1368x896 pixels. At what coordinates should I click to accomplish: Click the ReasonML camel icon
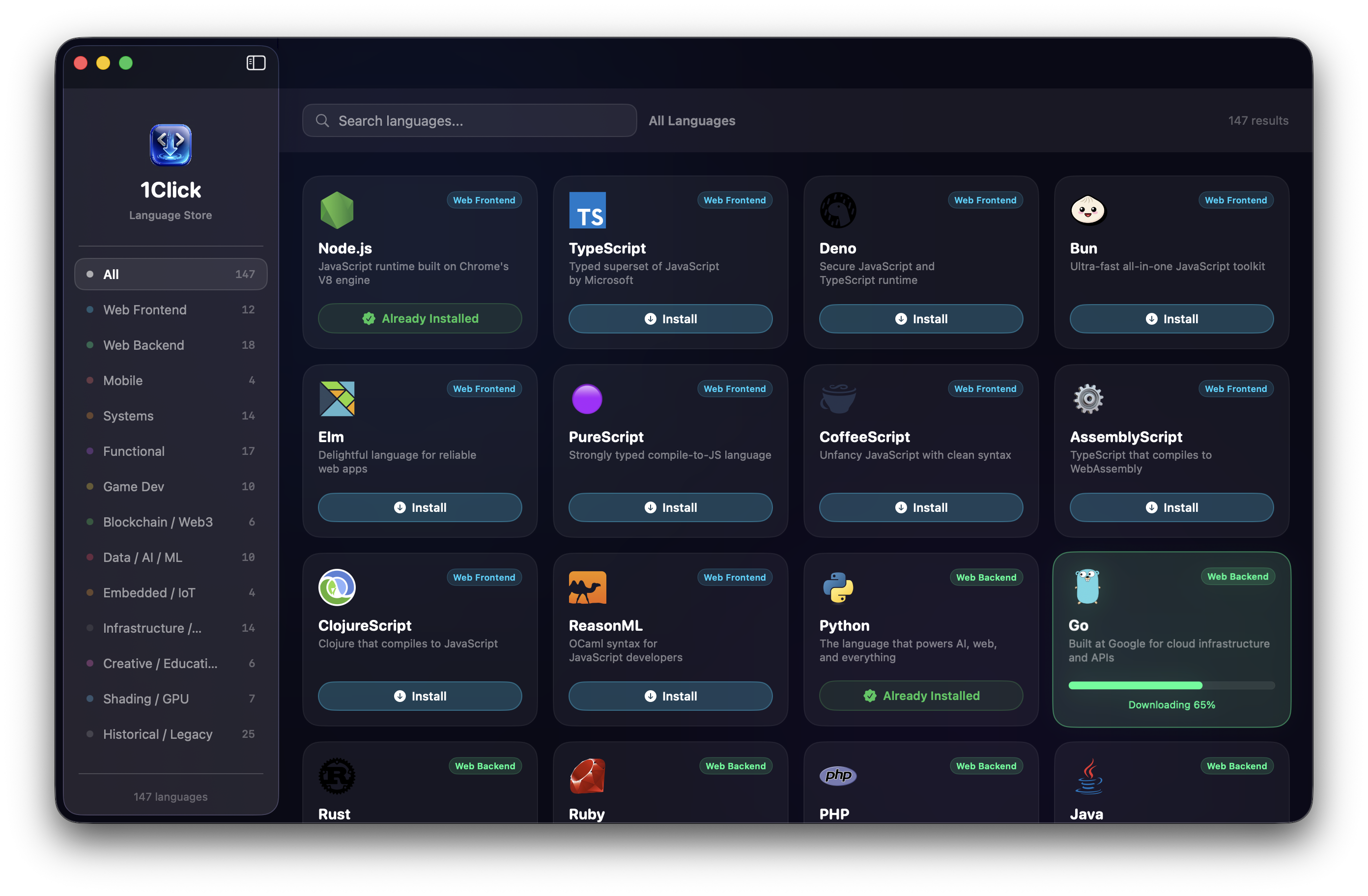[x=587, y=587]
